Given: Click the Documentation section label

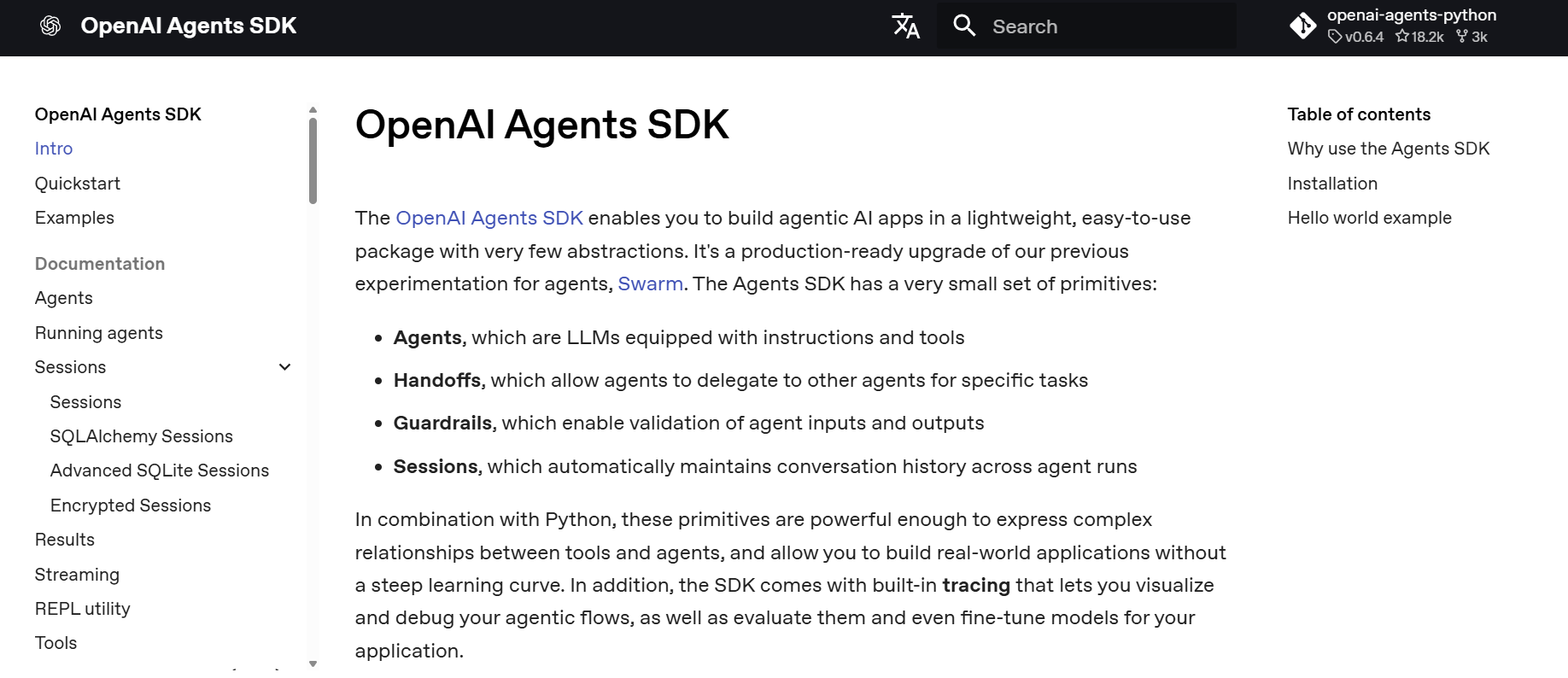Looking at the screenshot, I should 100,264.
